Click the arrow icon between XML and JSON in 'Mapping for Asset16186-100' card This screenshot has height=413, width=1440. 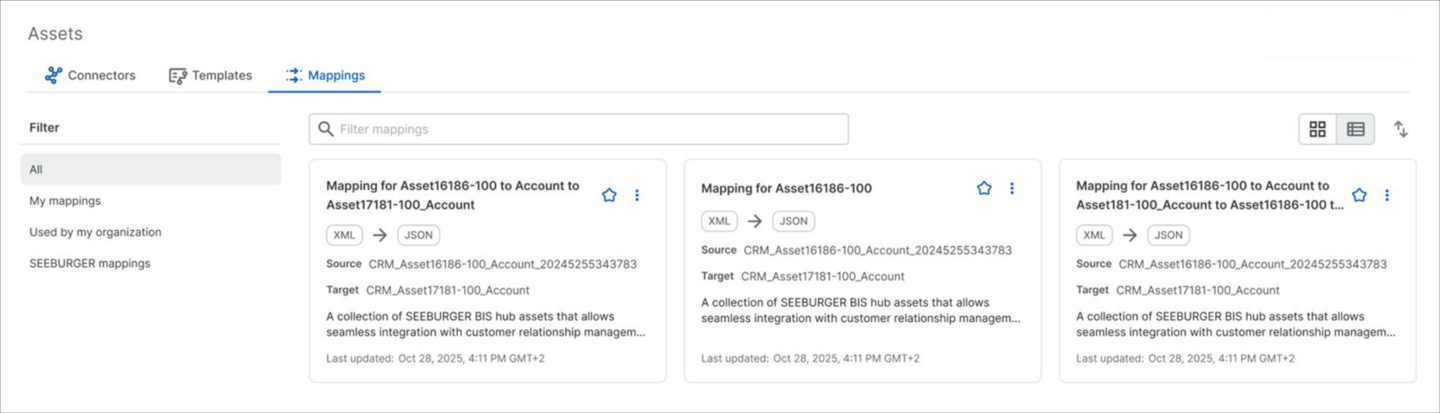pos(754,221)
